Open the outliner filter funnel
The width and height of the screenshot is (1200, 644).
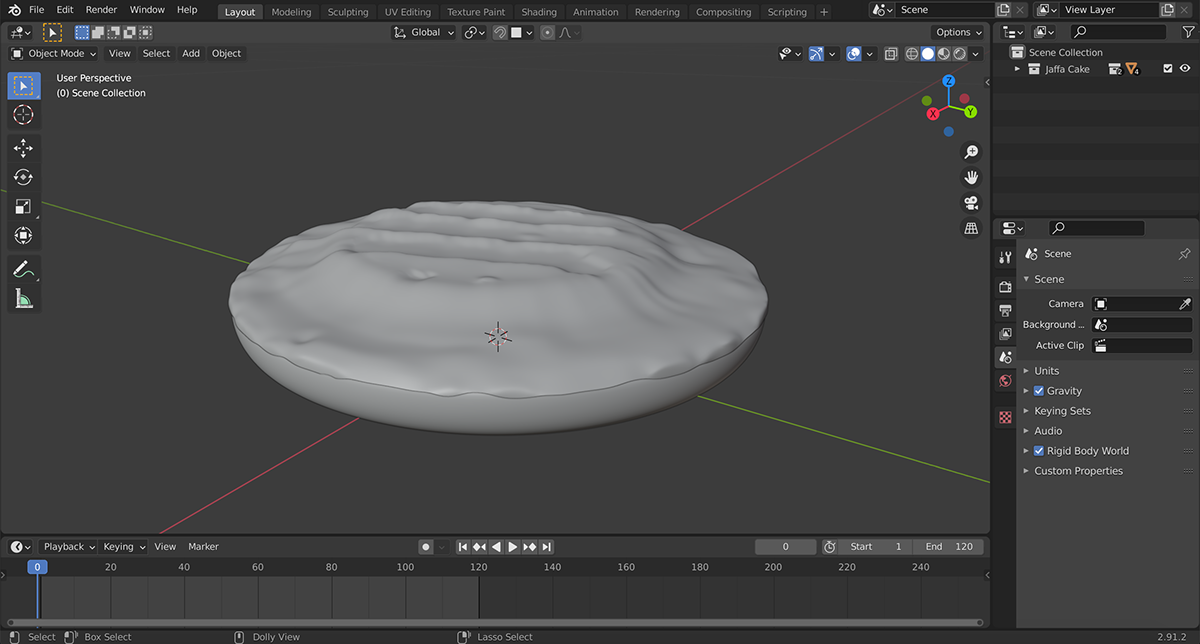pyautogui.click(x=1188, y=32)
